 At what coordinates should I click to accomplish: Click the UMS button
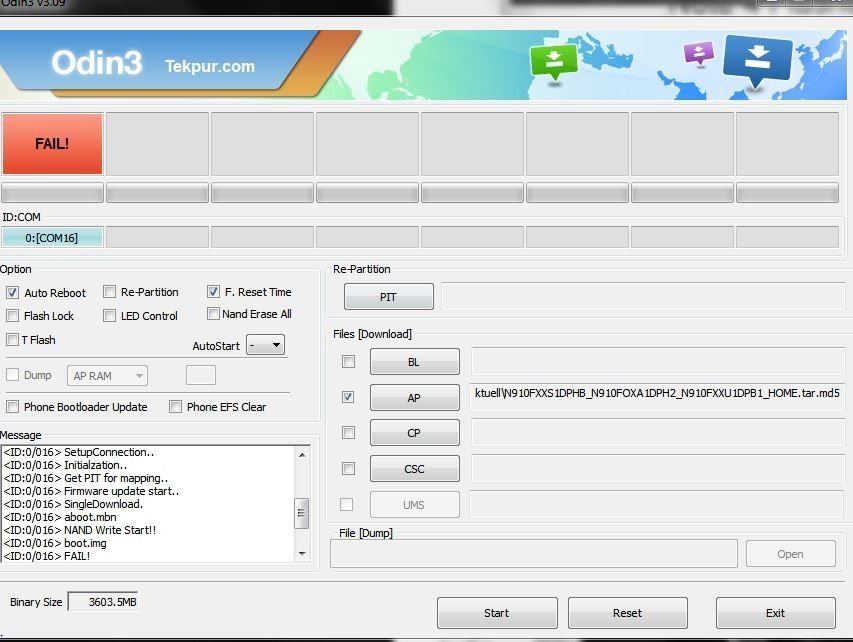point(415,505)
